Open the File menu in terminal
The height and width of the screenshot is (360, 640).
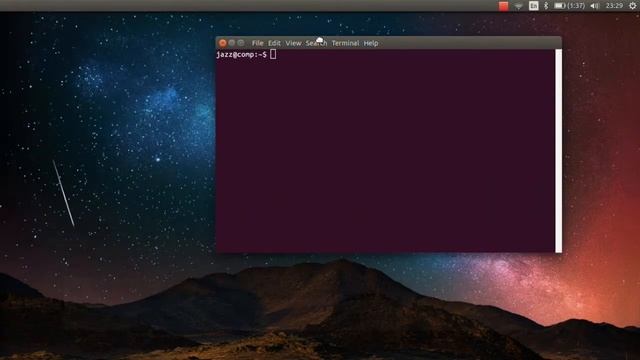(257, 43)
